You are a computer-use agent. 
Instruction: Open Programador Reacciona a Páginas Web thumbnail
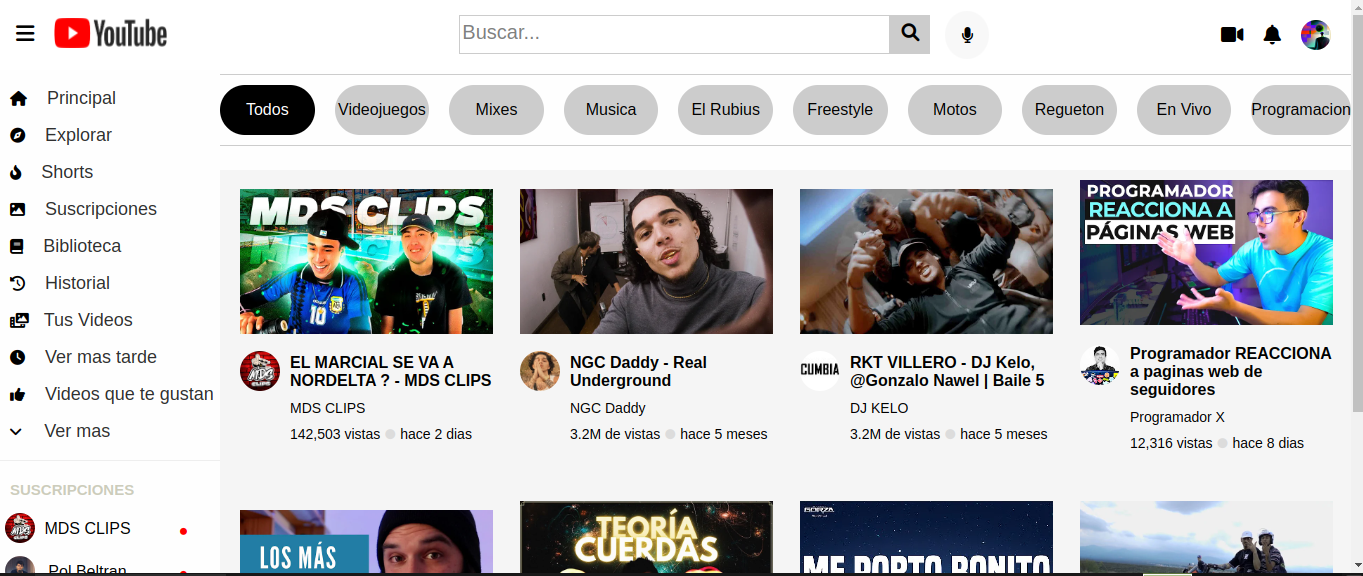coord(1206,252)
